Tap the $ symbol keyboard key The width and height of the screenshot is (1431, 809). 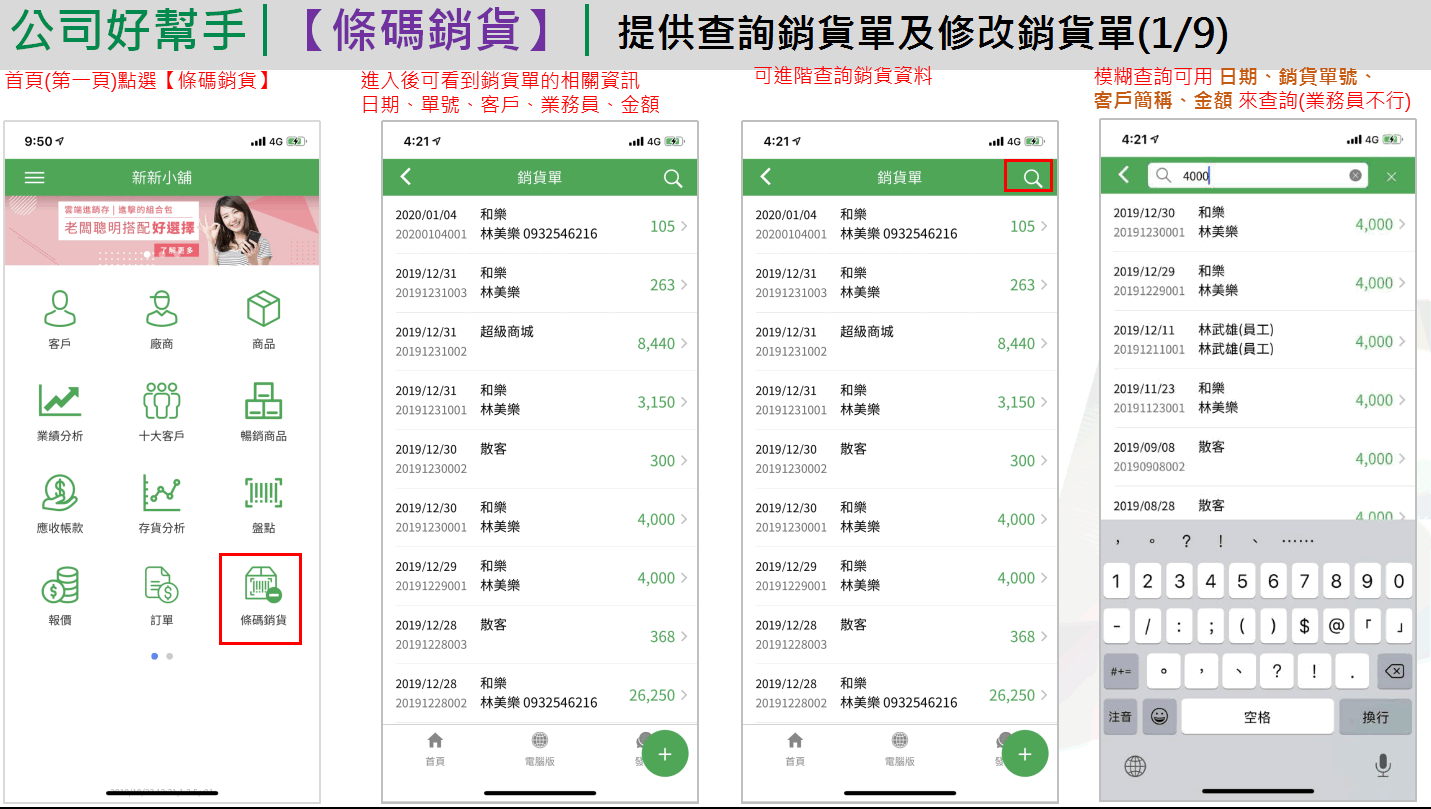(1304, 626)
